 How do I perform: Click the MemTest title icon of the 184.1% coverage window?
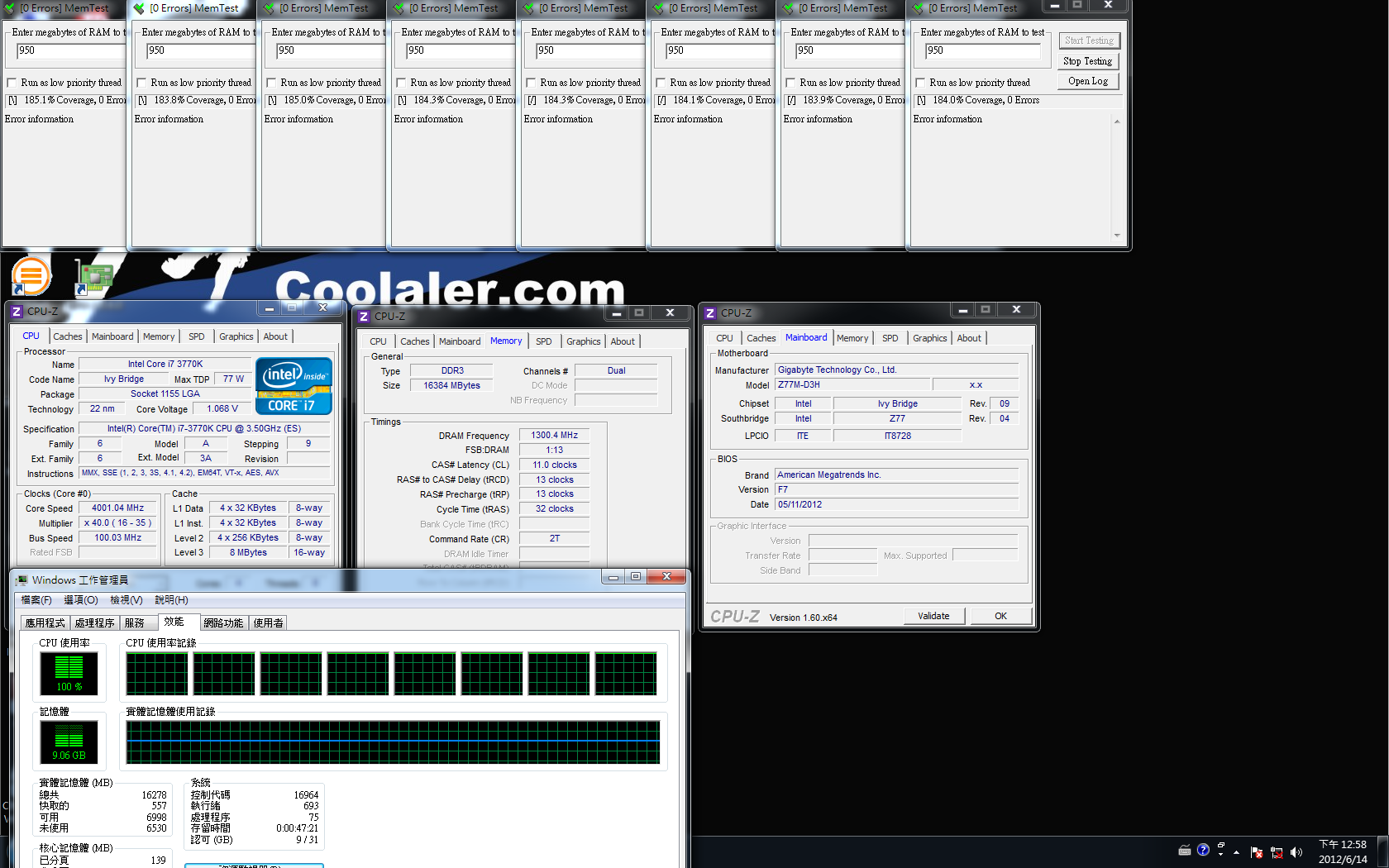[658, 8]
